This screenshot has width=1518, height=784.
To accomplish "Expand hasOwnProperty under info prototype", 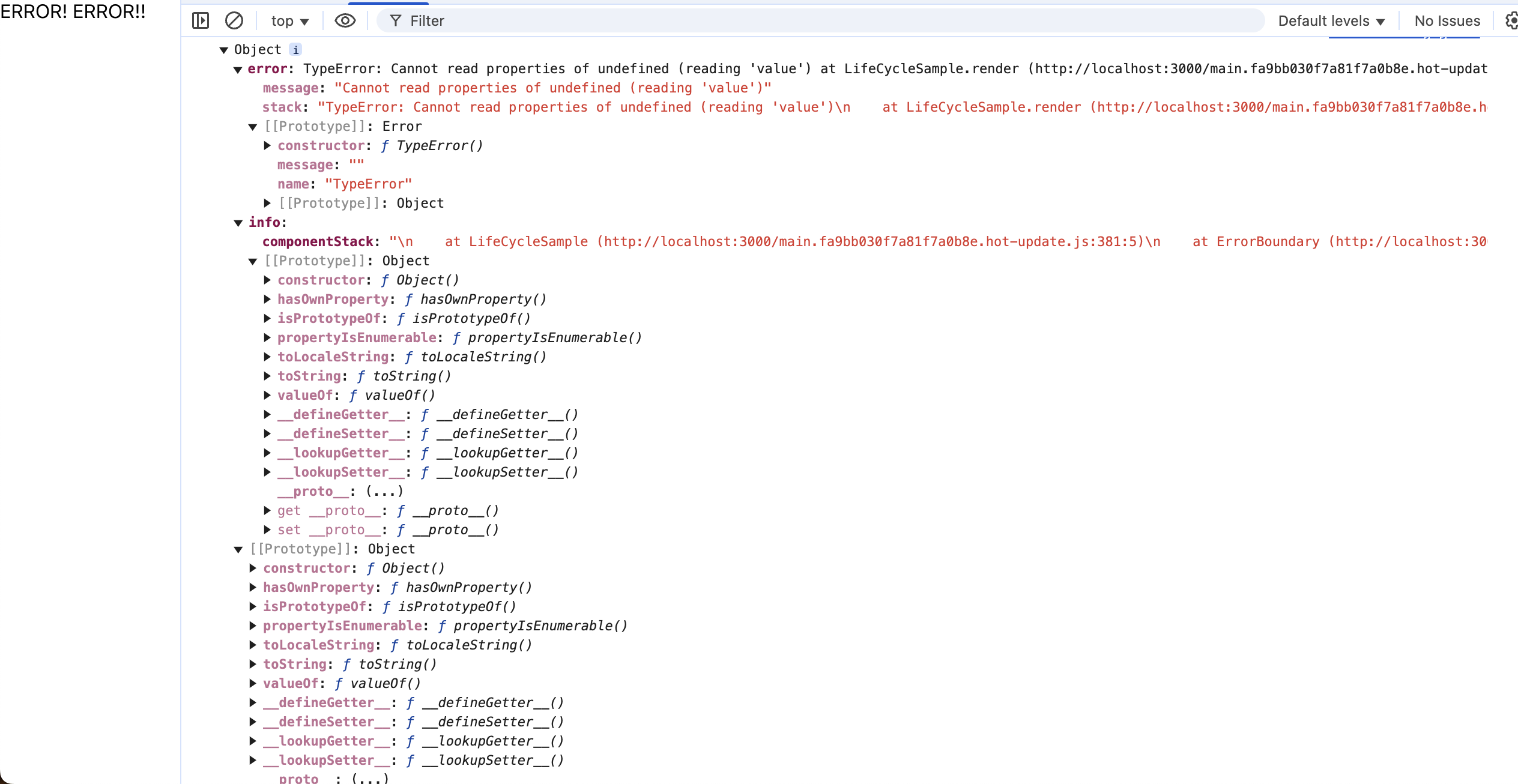I will point(267,300).
